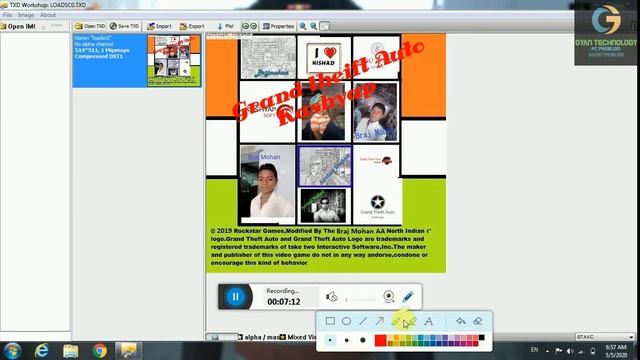Click the first green circular arrow icon

click(x=245, y=26)
